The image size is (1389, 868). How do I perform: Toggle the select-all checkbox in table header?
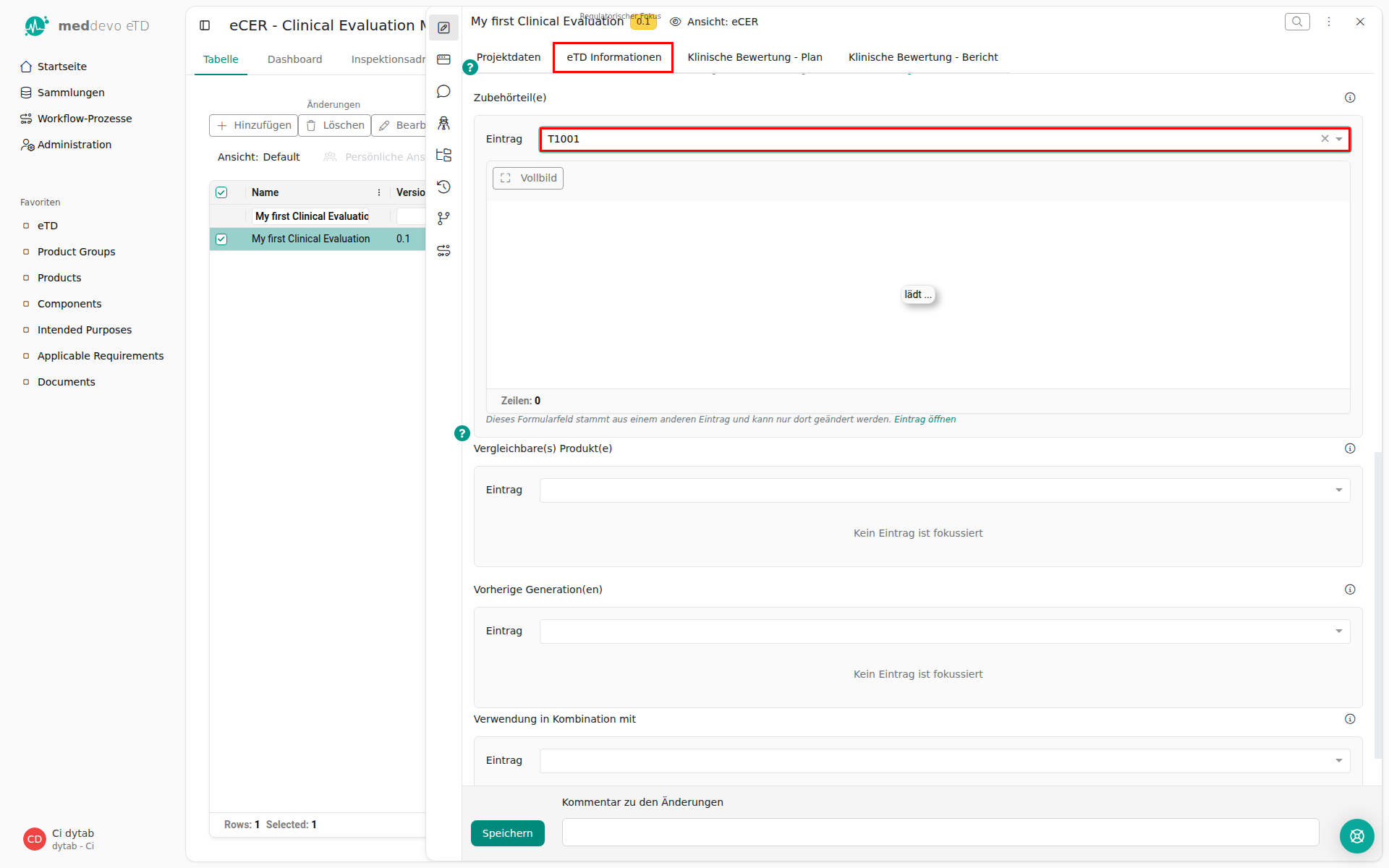[x=221, y=192]
